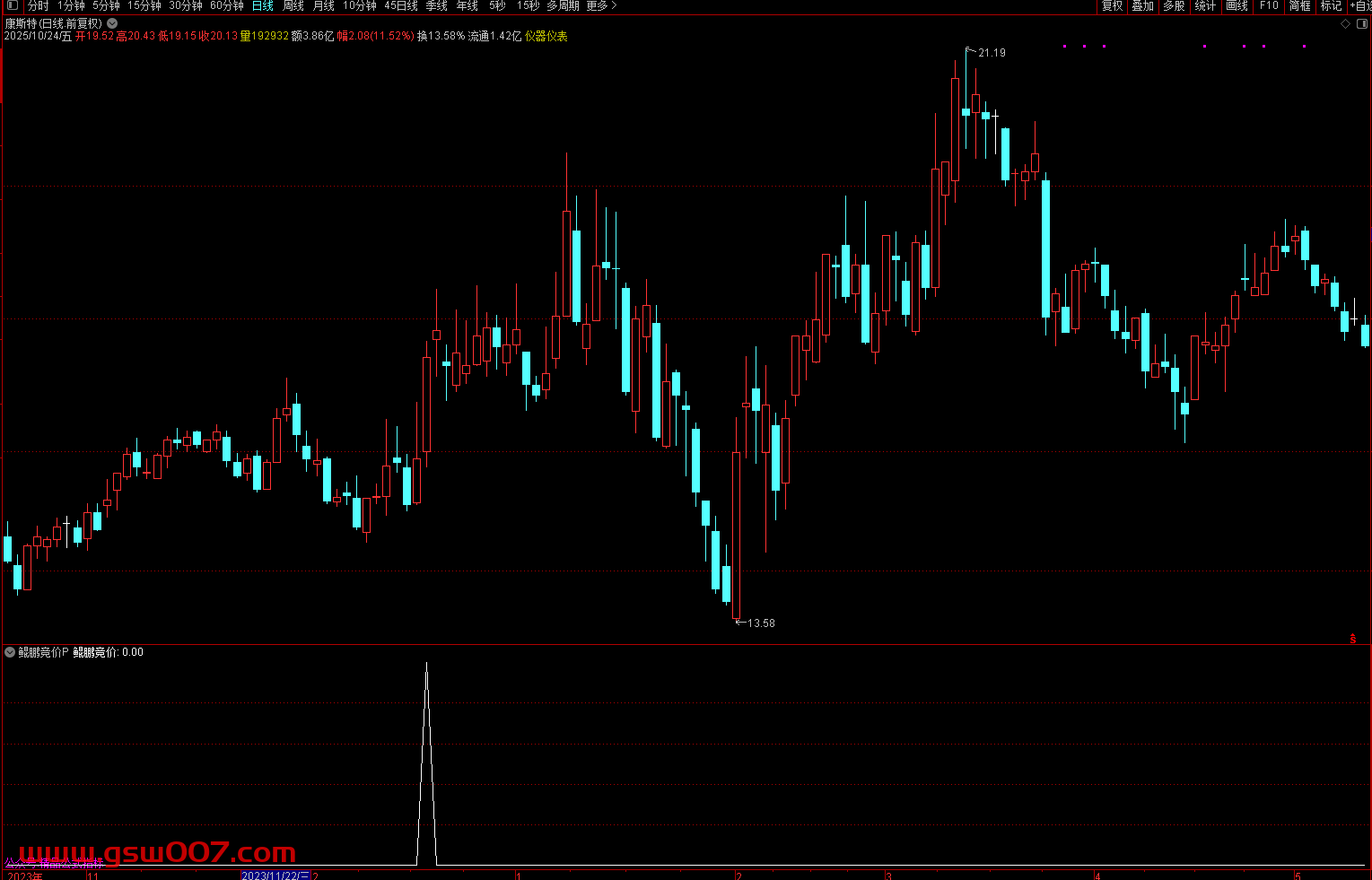Viewport: 1372px width, 880px height.
Task: Switch to the 周线 weekly period tab
Action: point(293,6)
